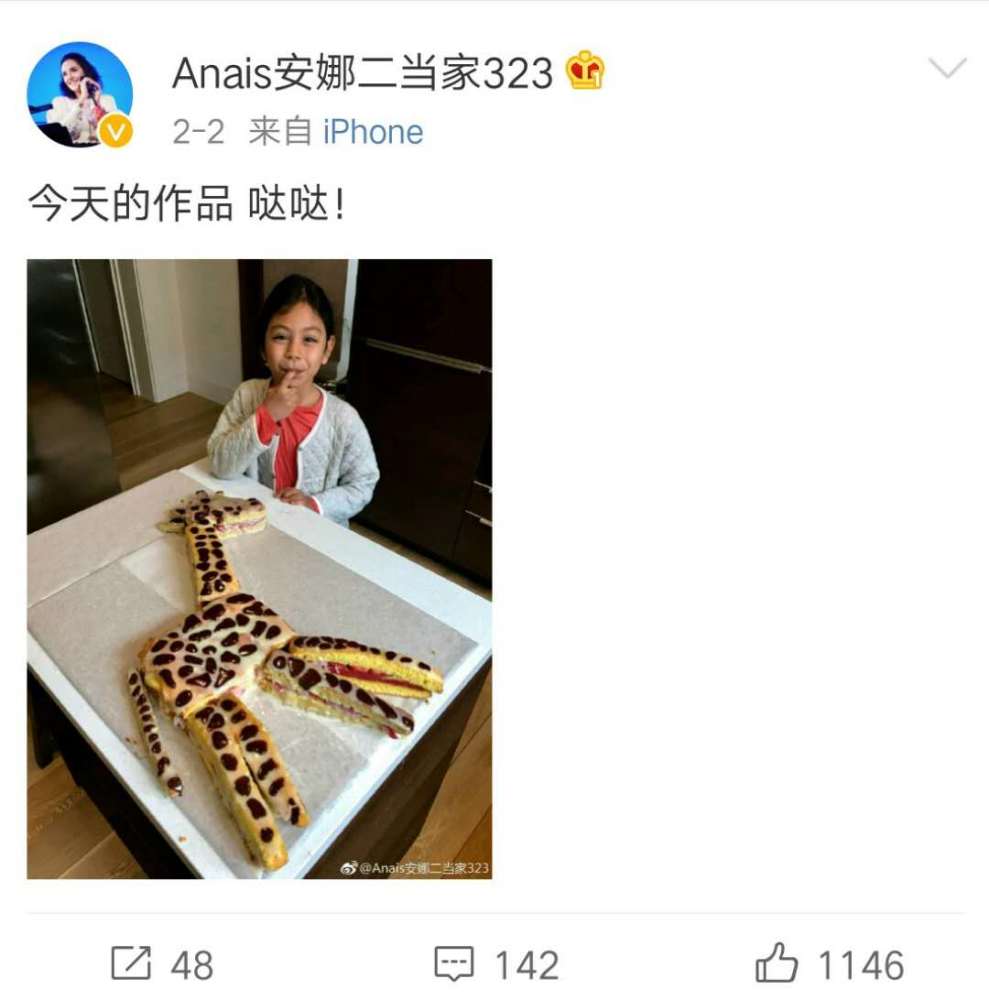Tap the 来自 source label
Image resolution: width=989 pixels, height=1000 pixels.
(x=280, y=132)
